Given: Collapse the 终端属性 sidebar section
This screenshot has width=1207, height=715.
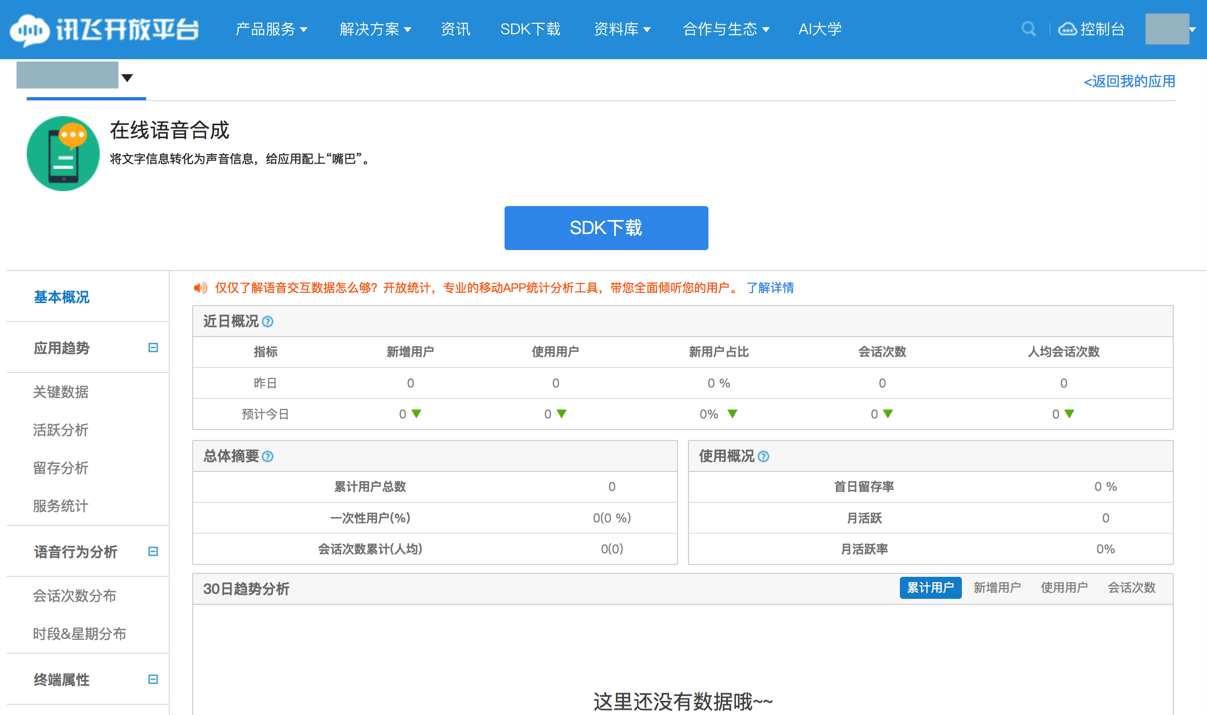Looking at the screenshot, I should click(x=153, y=680).
